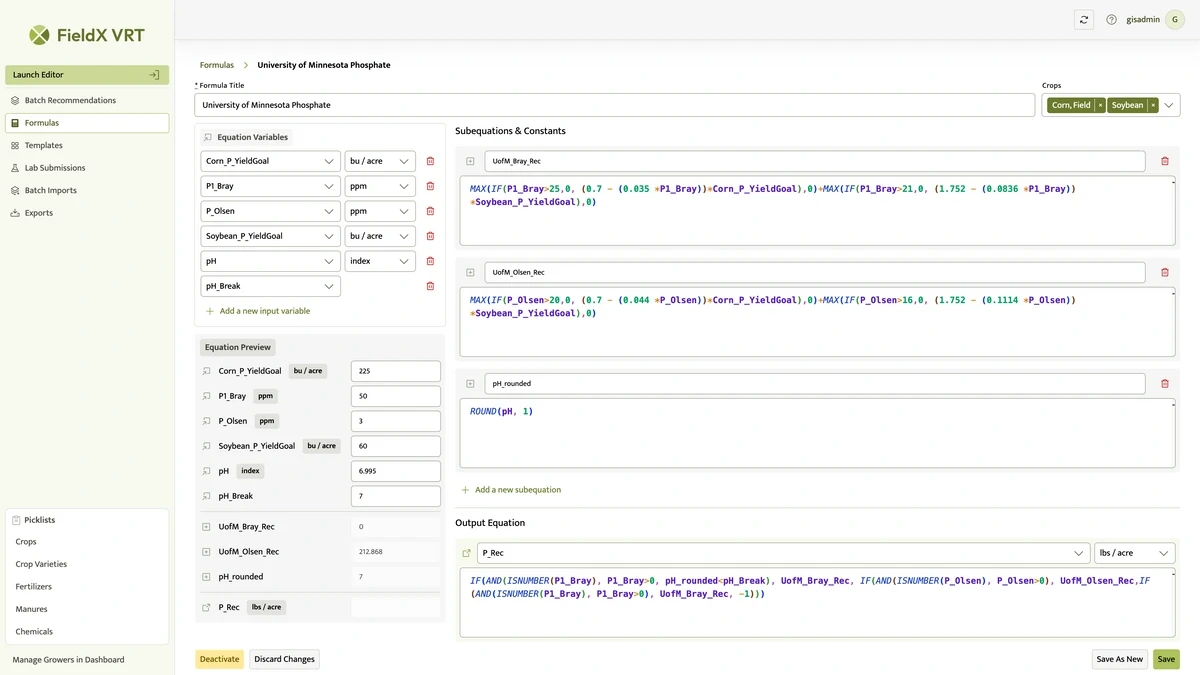
Task: Open Templates in sidebar
Action: pyautogui.click(x=87, y=145)
